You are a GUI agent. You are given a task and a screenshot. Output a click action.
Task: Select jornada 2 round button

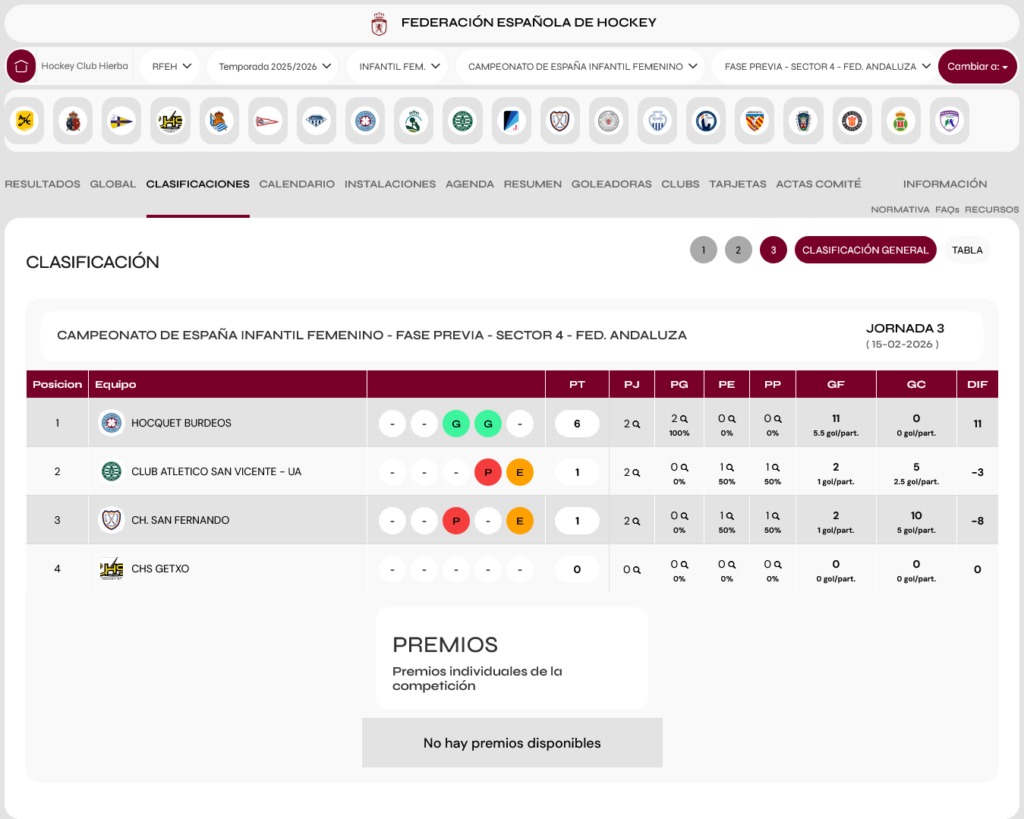click(738, 250)
